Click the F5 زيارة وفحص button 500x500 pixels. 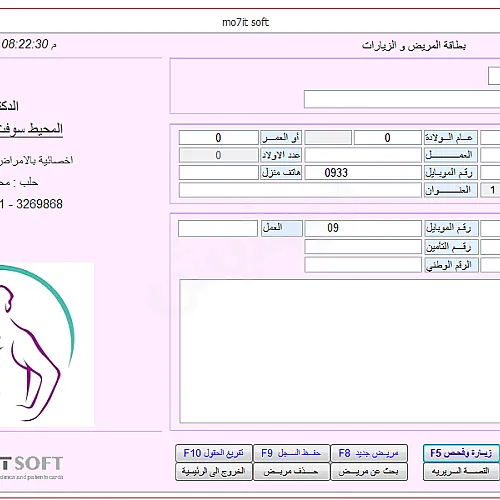coord(461,453)
